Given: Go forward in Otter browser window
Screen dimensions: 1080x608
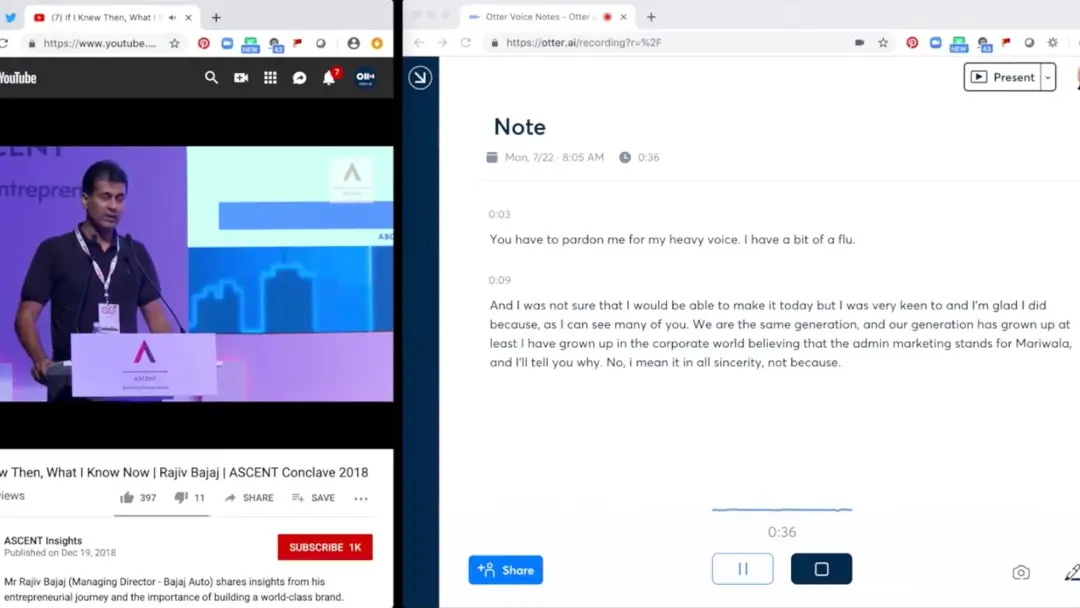Looking at the screenshot, I should point(442,43).
